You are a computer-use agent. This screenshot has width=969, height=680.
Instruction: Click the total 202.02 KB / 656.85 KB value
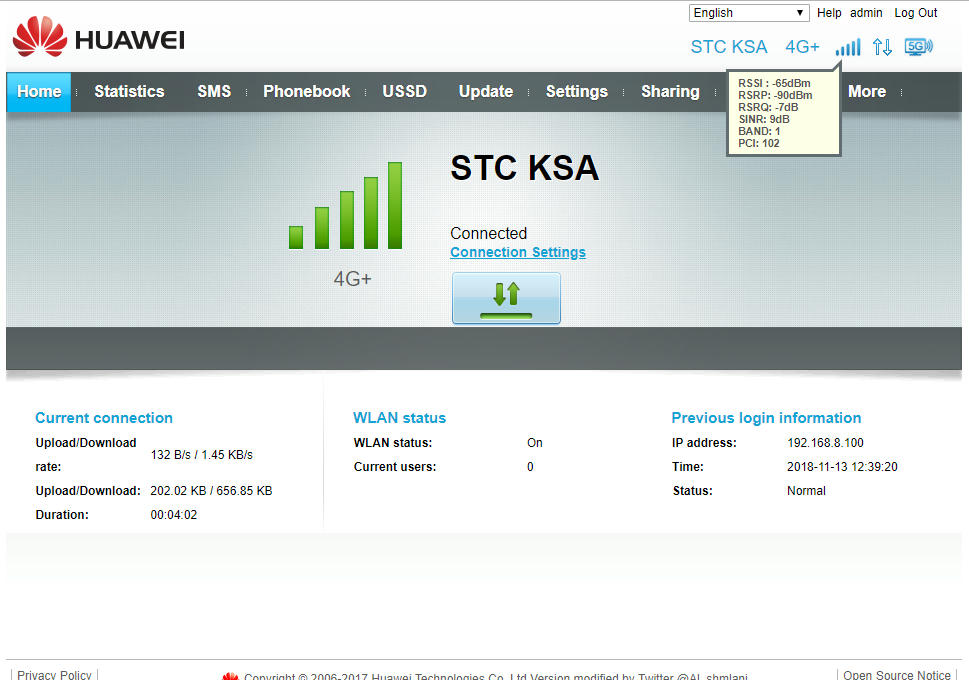tap(211, 491)
